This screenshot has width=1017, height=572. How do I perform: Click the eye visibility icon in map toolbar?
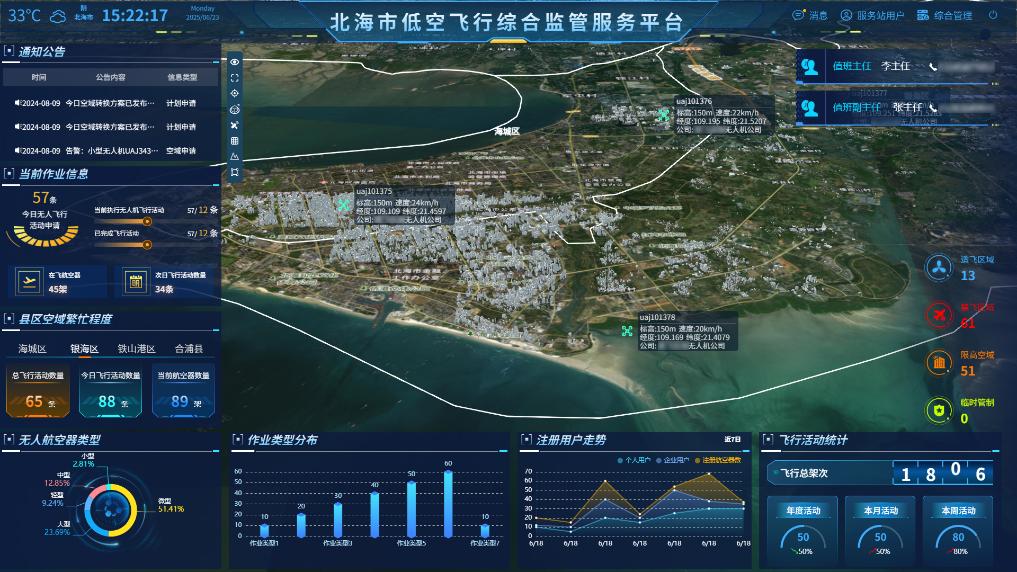point(234,62)
